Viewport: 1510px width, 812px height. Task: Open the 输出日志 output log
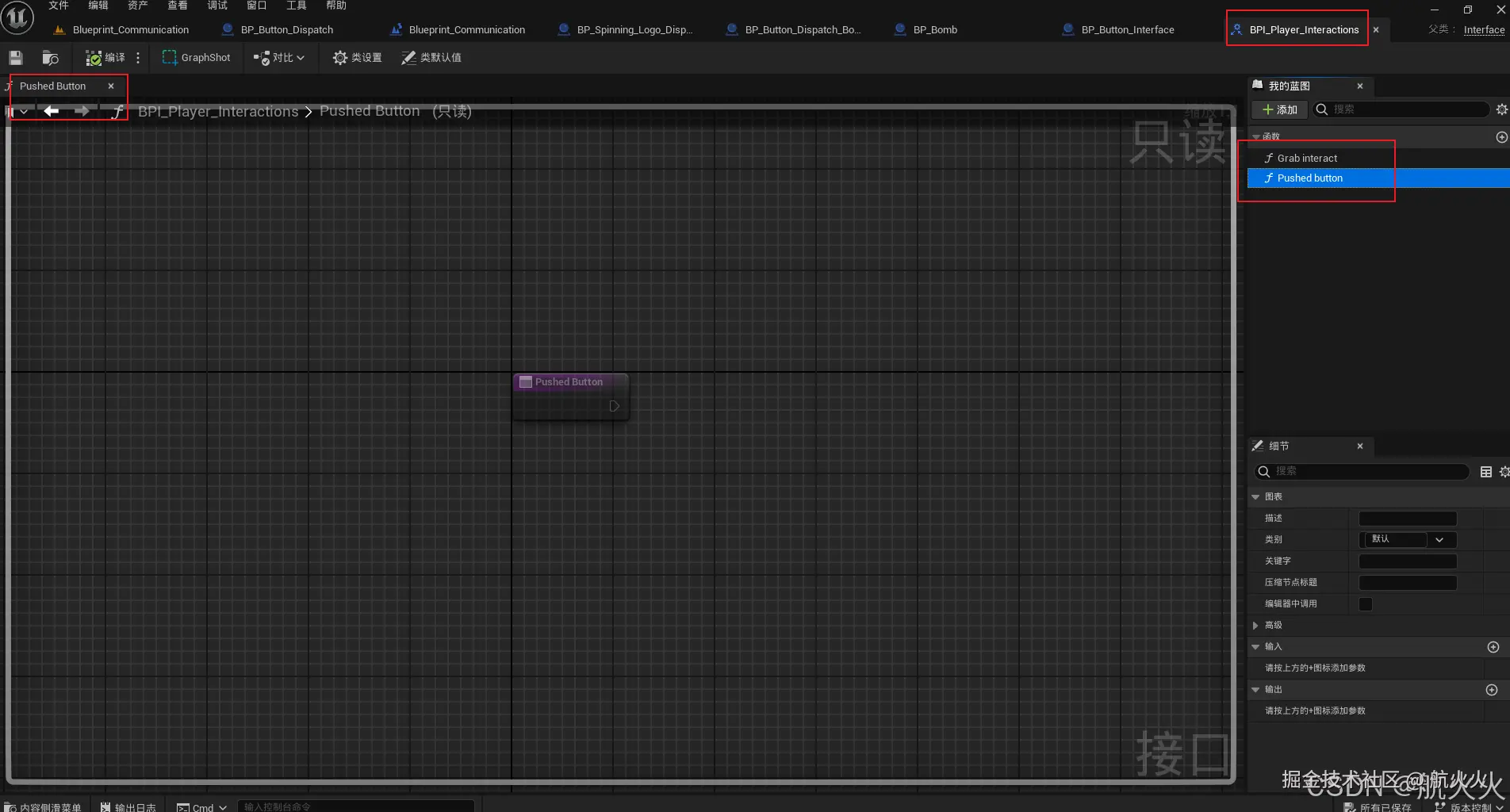tap(128, 806)
